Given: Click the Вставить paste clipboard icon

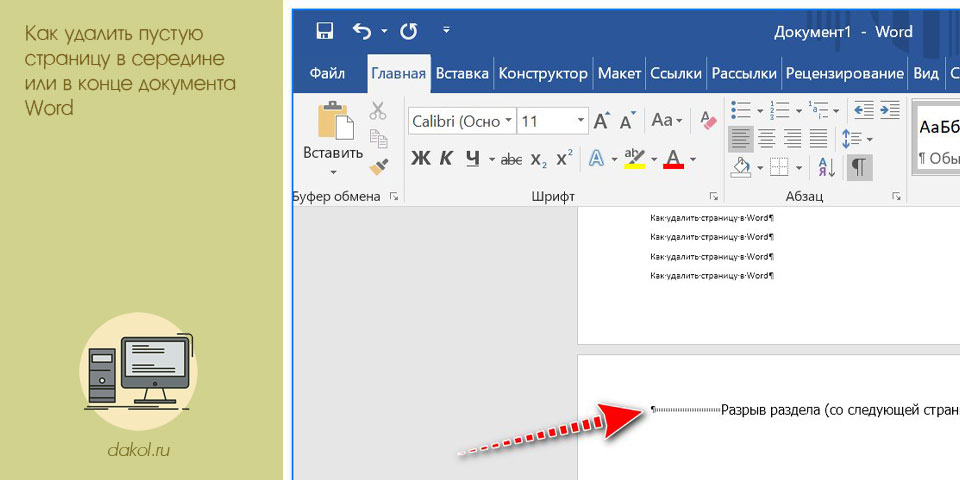Looking at the screenshot, I should pyautogui.click(x=334, y=121).
